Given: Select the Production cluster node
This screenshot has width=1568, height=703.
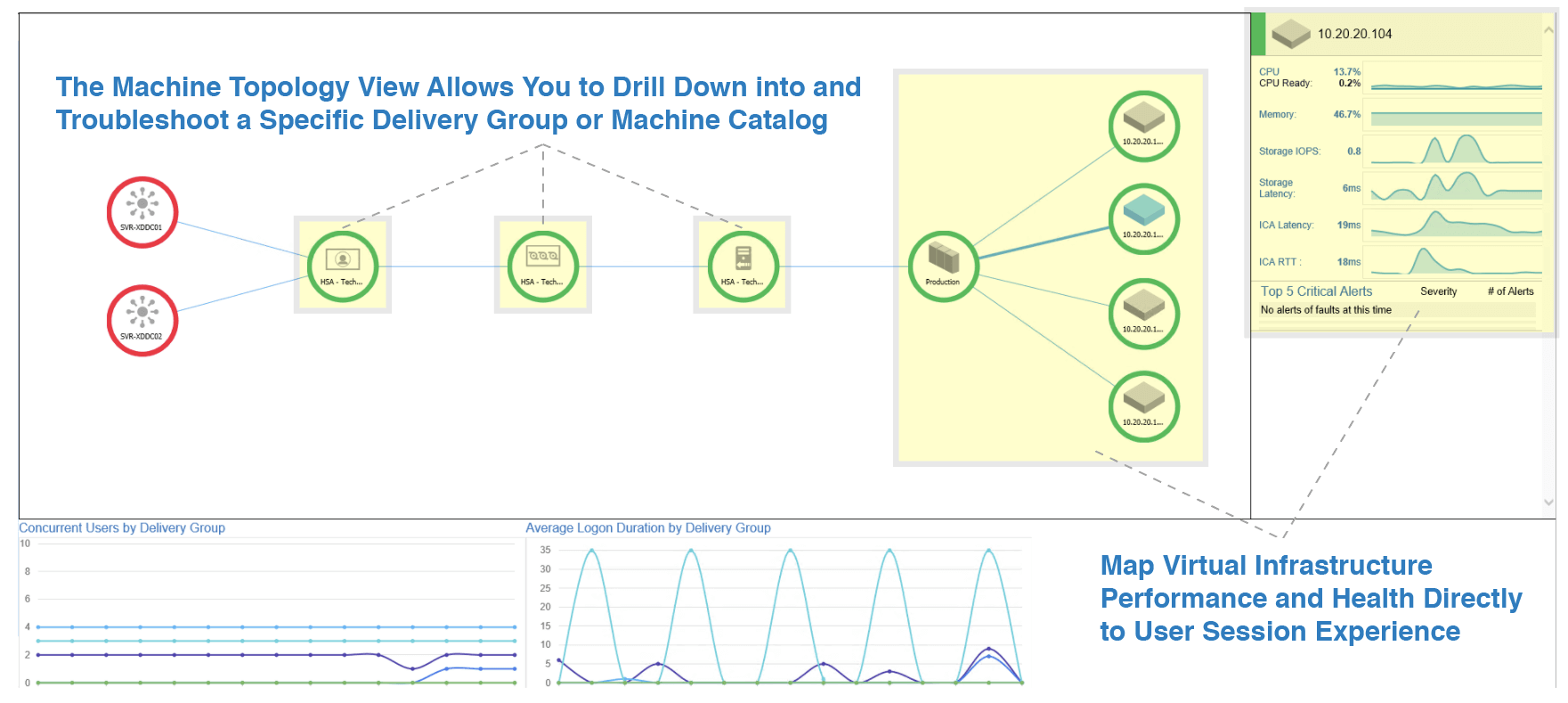Looking at the screenshot, I should (x=944, y=266).
